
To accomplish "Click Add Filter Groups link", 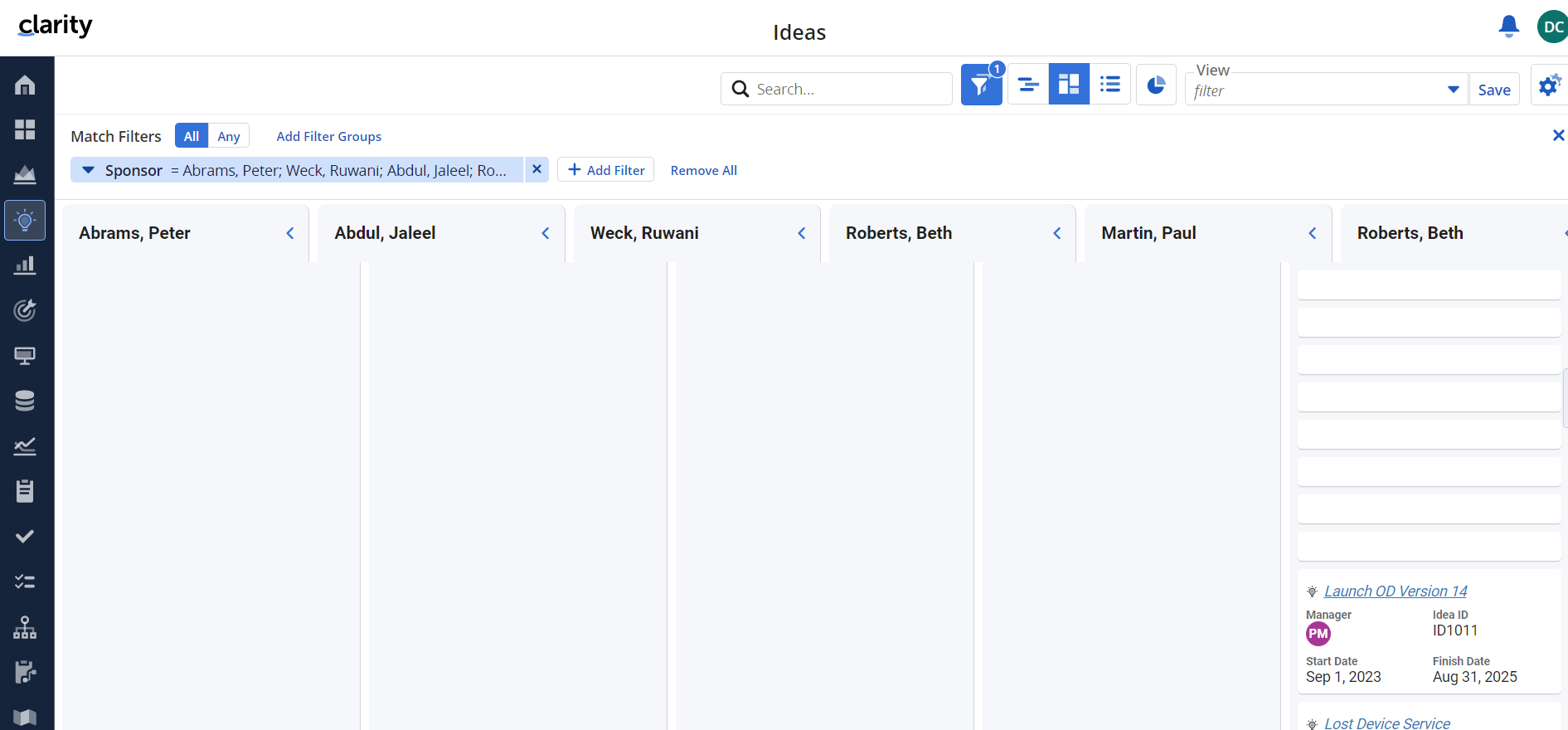I will tap(328, 136).
